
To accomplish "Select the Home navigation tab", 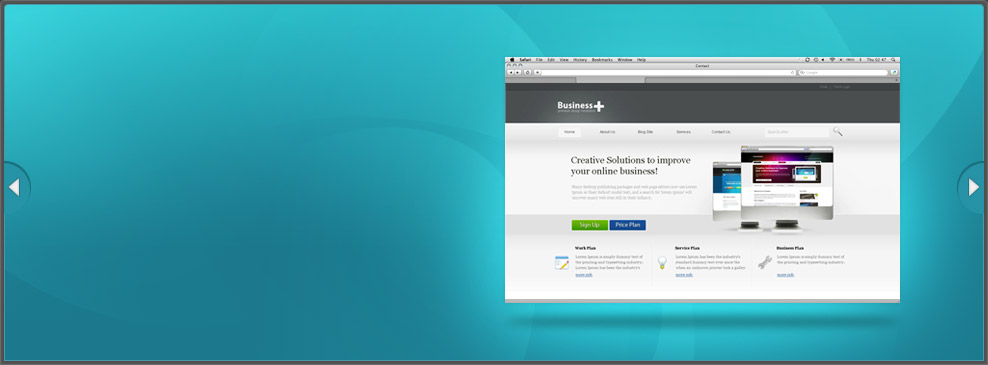I will pos(570,132).
